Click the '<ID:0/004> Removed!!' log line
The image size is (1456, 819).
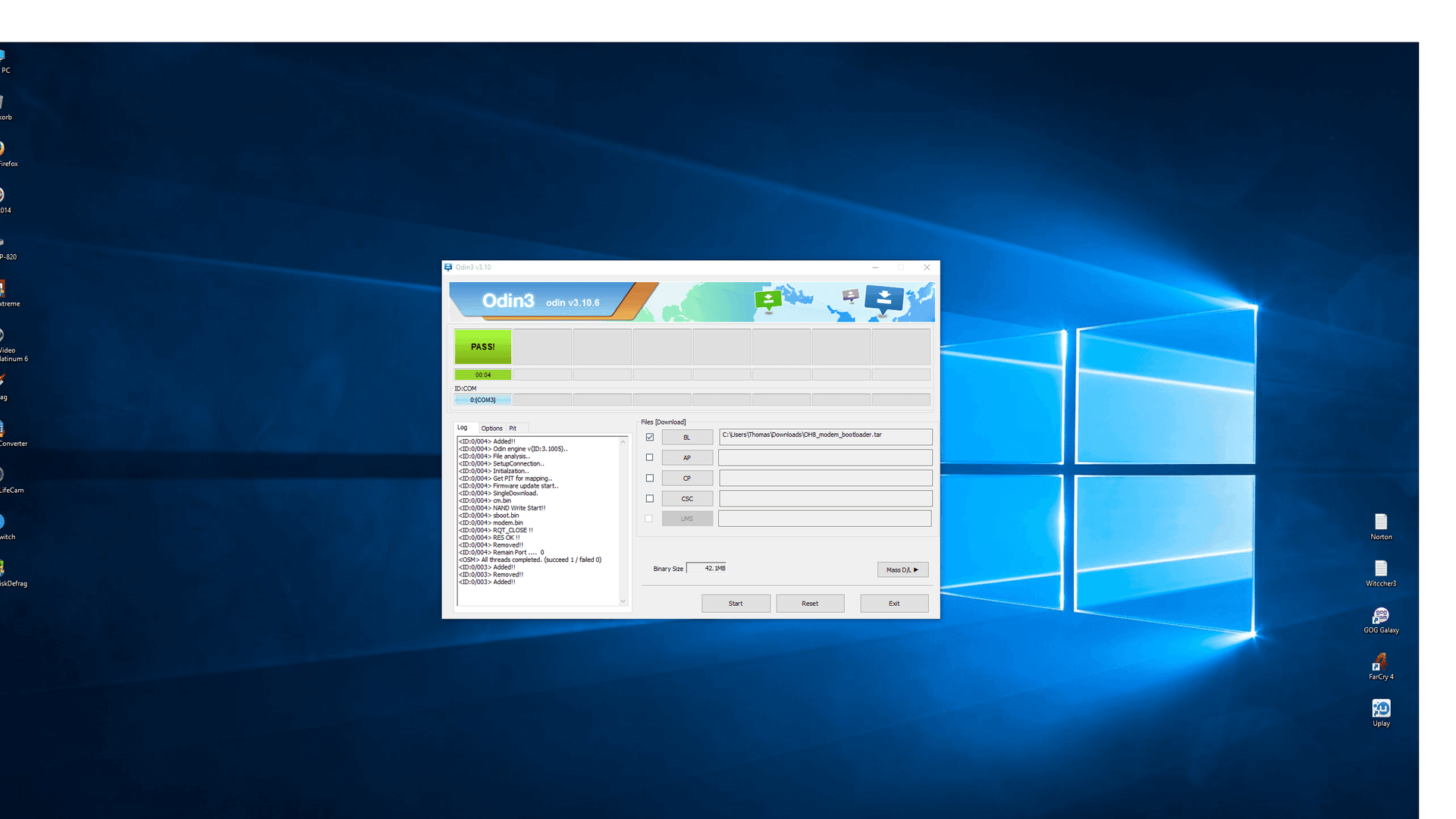pos(491,545)
